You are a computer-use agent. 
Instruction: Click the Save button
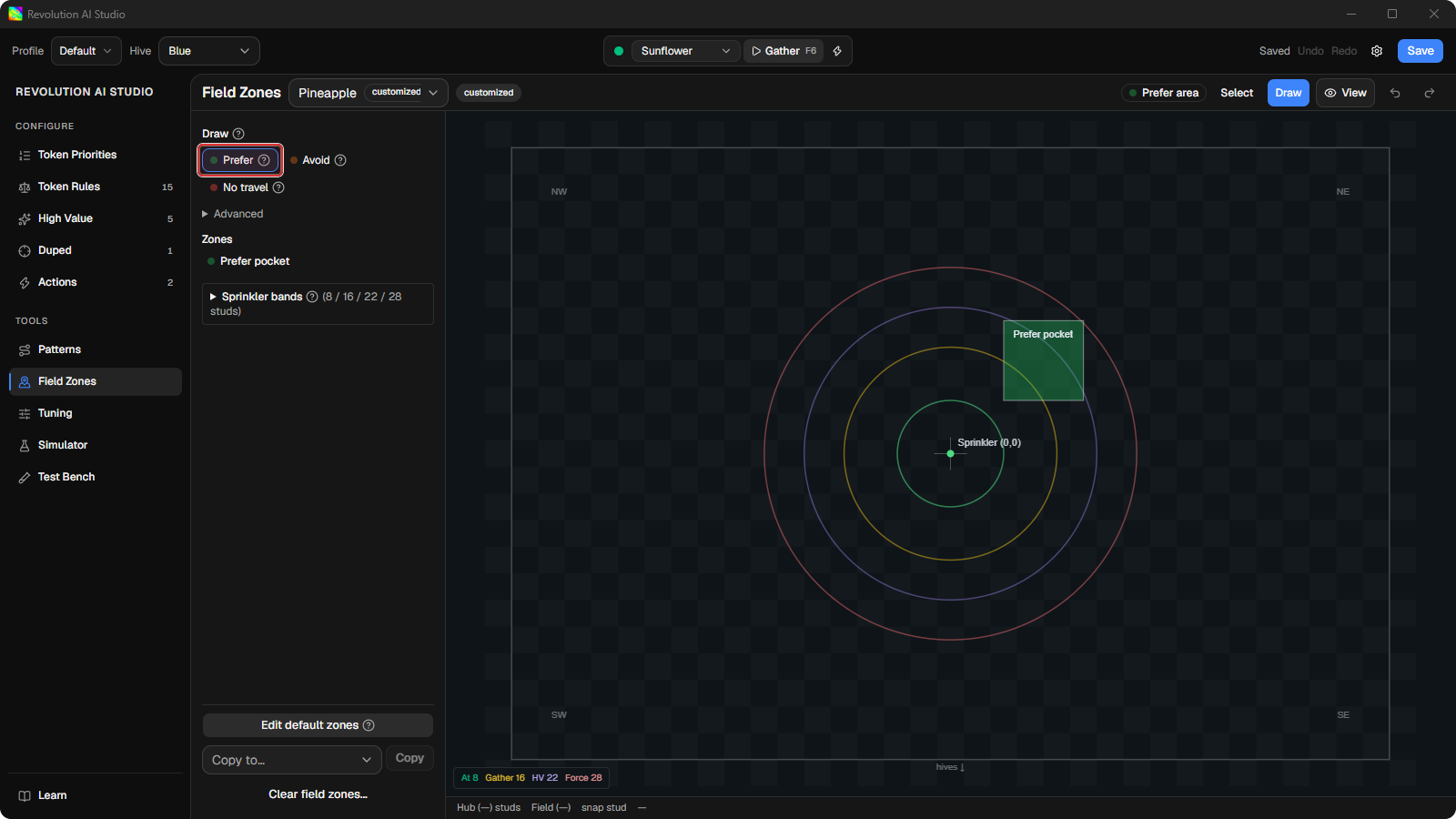point(1421,51)
